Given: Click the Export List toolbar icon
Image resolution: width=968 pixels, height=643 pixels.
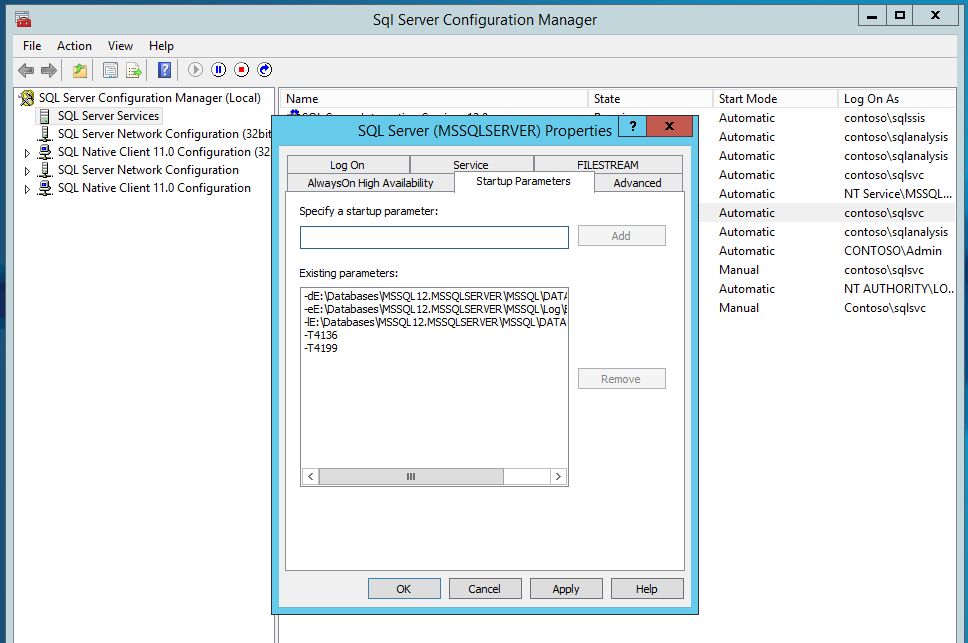Looking at the screenshot, I should [x=134, y=70].
